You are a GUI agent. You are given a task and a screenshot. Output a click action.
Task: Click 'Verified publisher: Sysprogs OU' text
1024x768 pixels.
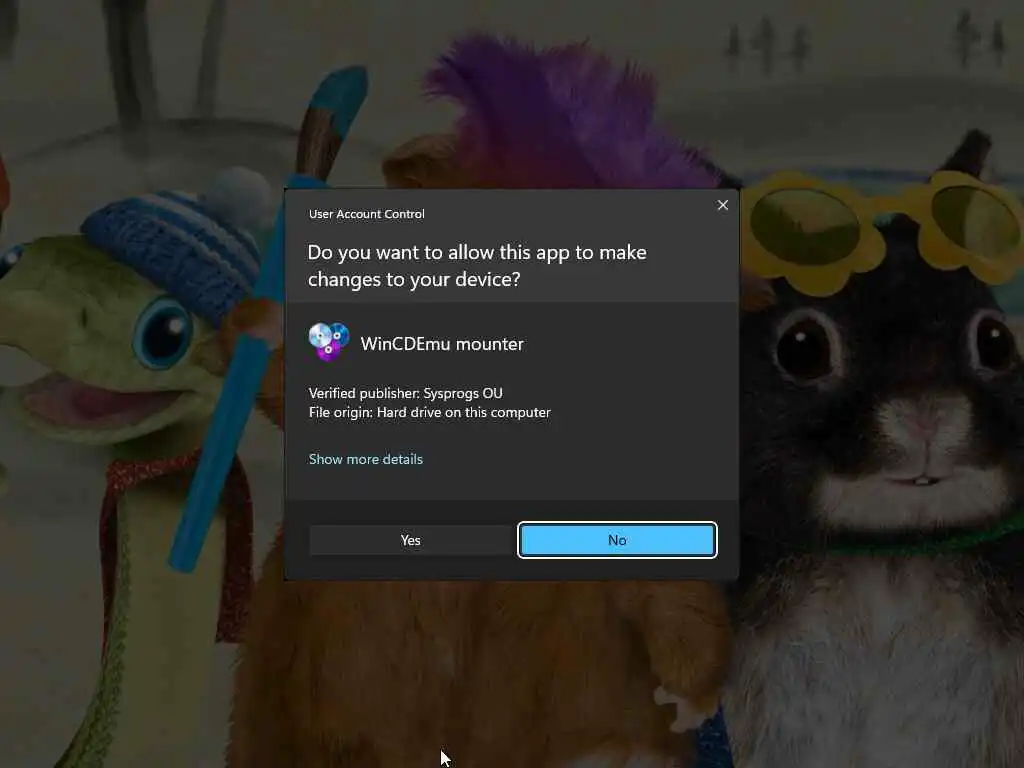click(x=406, y=393)
